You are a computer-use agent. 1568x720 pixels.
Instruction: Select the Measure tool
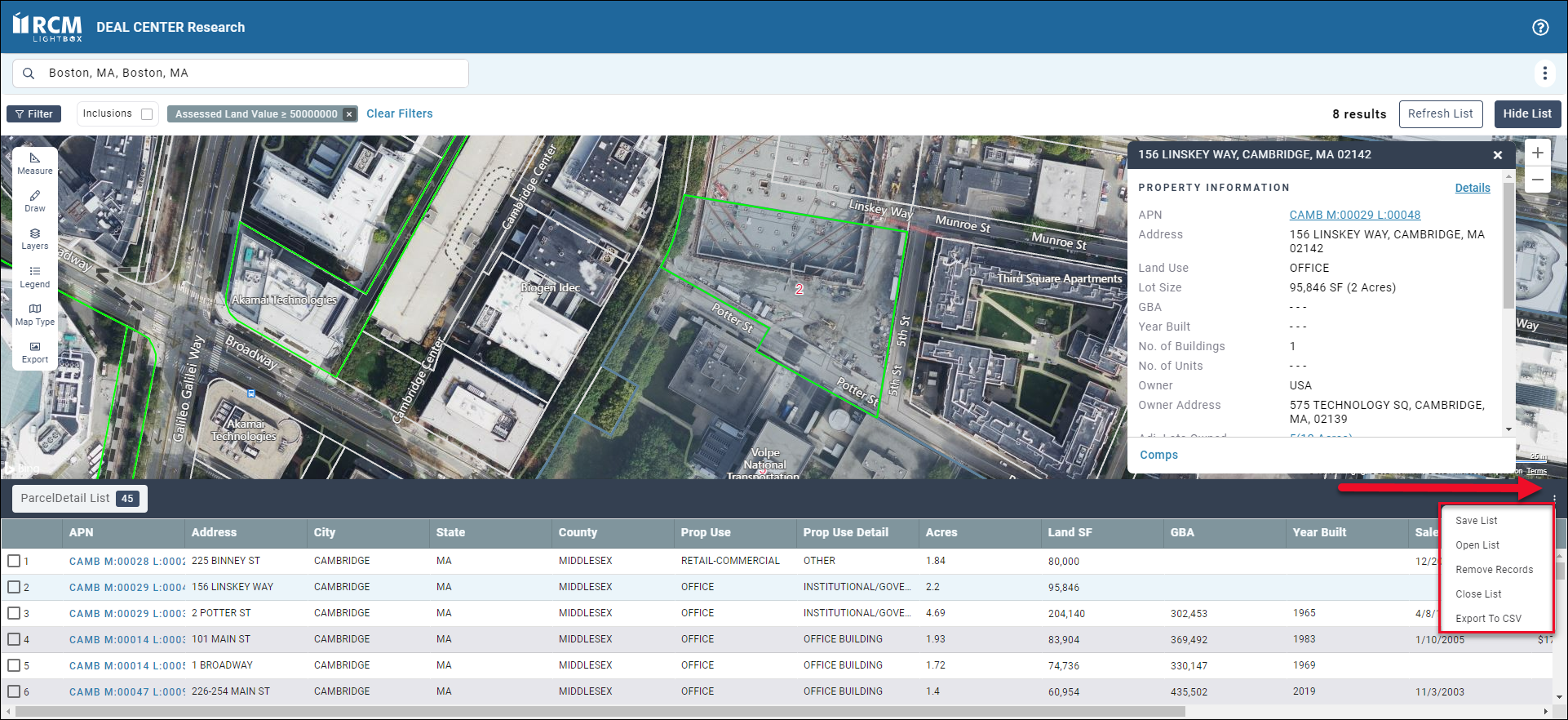click(x=35, y=163)
